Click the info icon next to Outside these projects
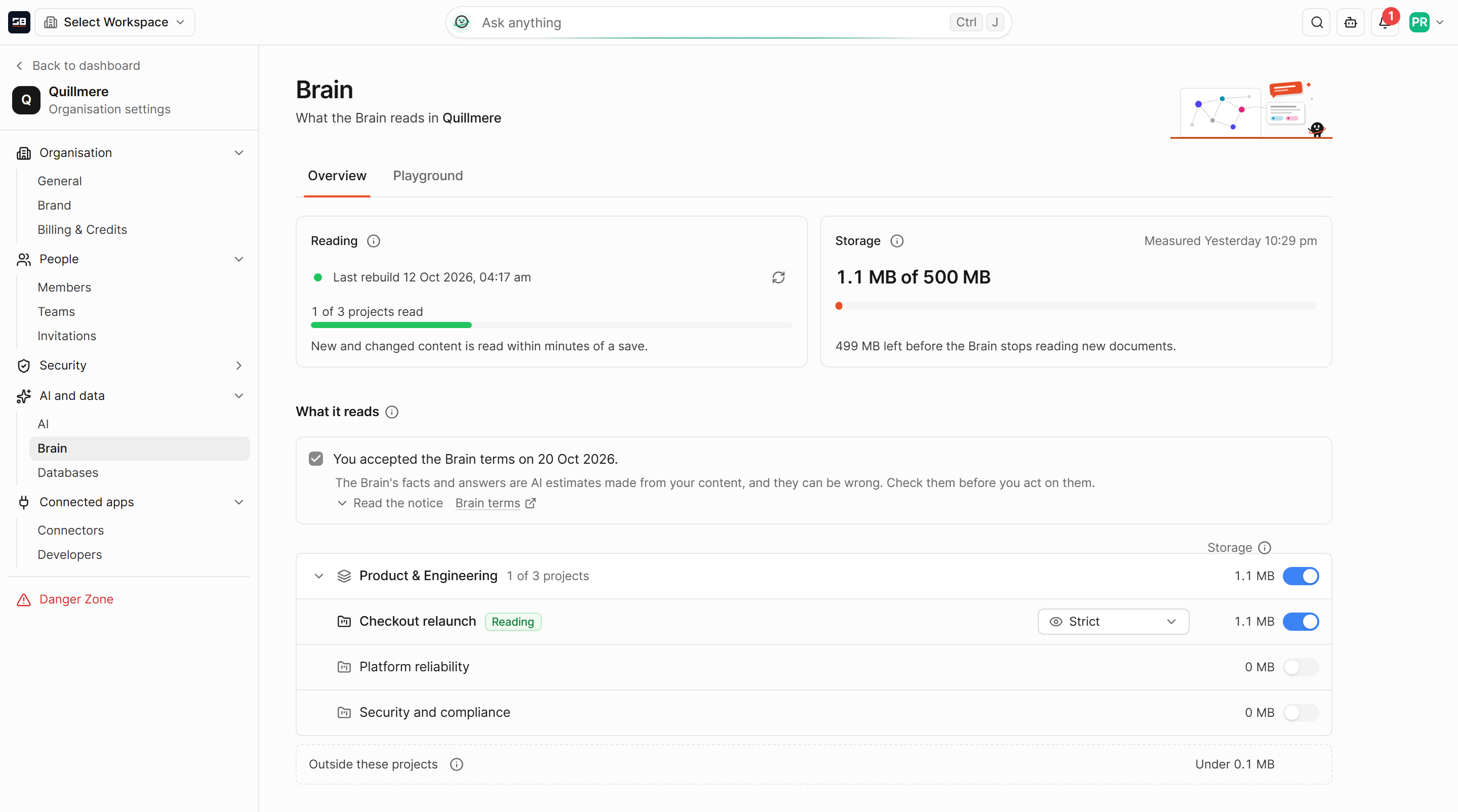This screenshot has height=812, width=1458. [x=456, y=764]
